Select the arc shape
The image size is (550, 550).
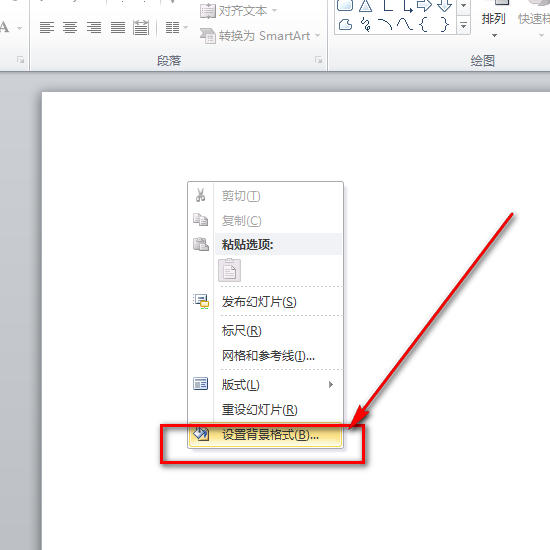click(386, 25)
